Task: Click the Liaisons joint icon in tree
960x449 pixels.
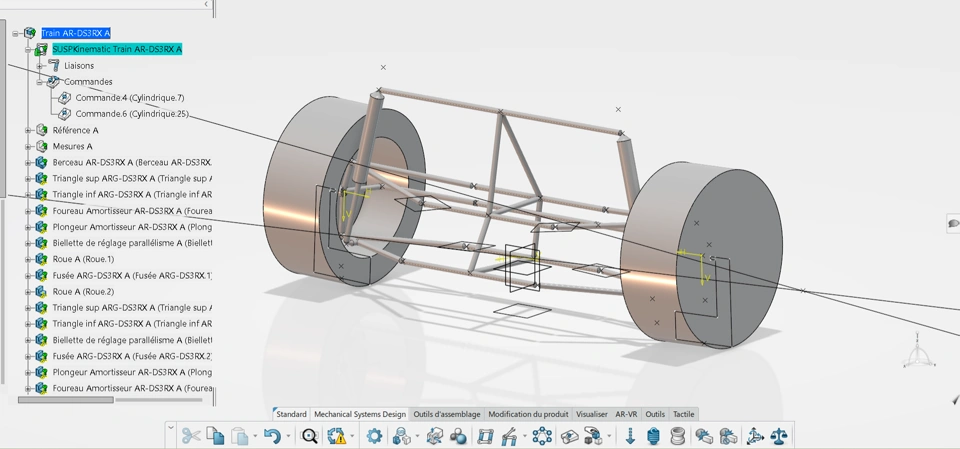Action: [x=53, y=65]
